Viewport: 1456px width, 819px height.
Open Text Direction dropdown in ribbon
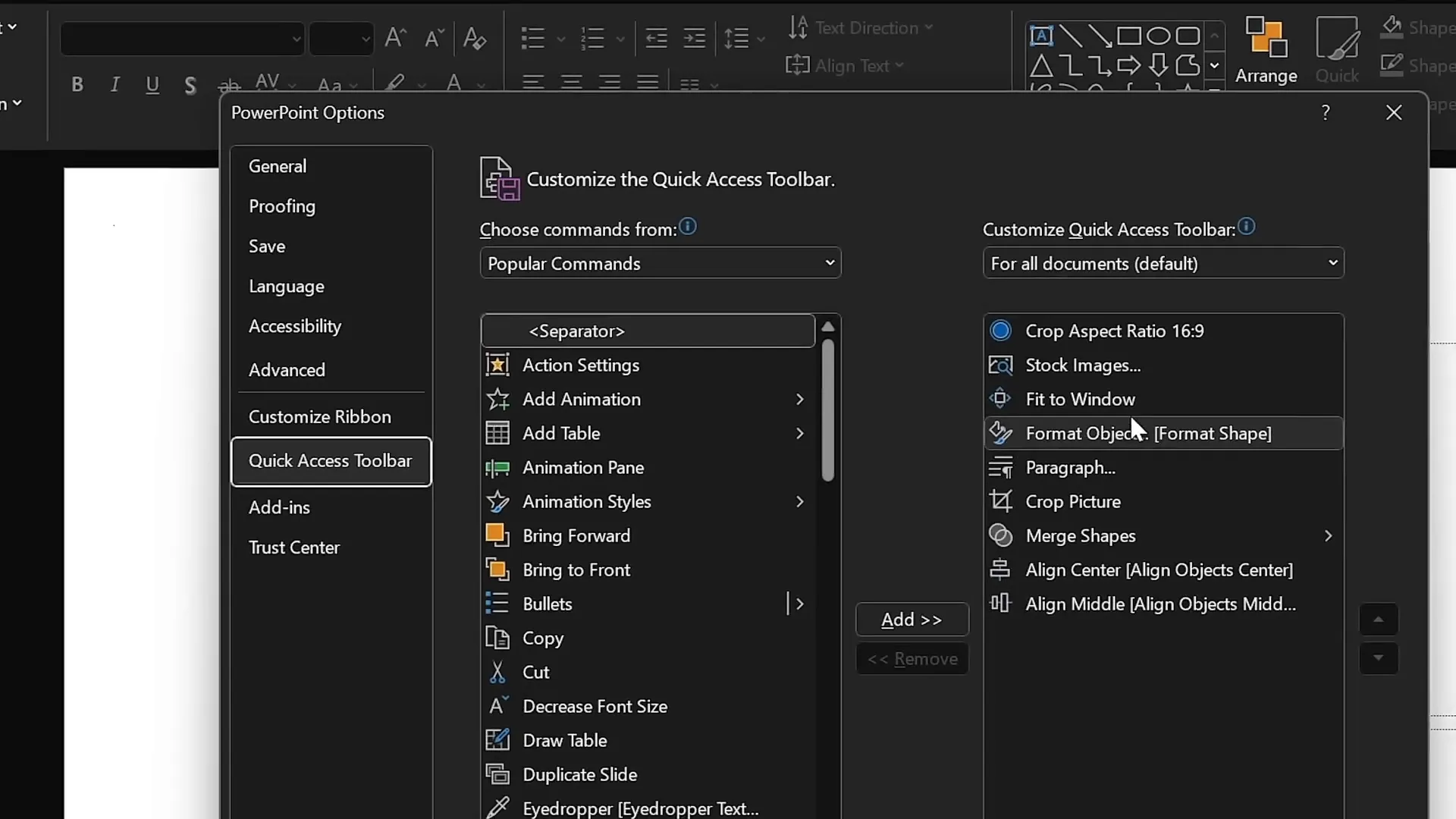(861, 28)
